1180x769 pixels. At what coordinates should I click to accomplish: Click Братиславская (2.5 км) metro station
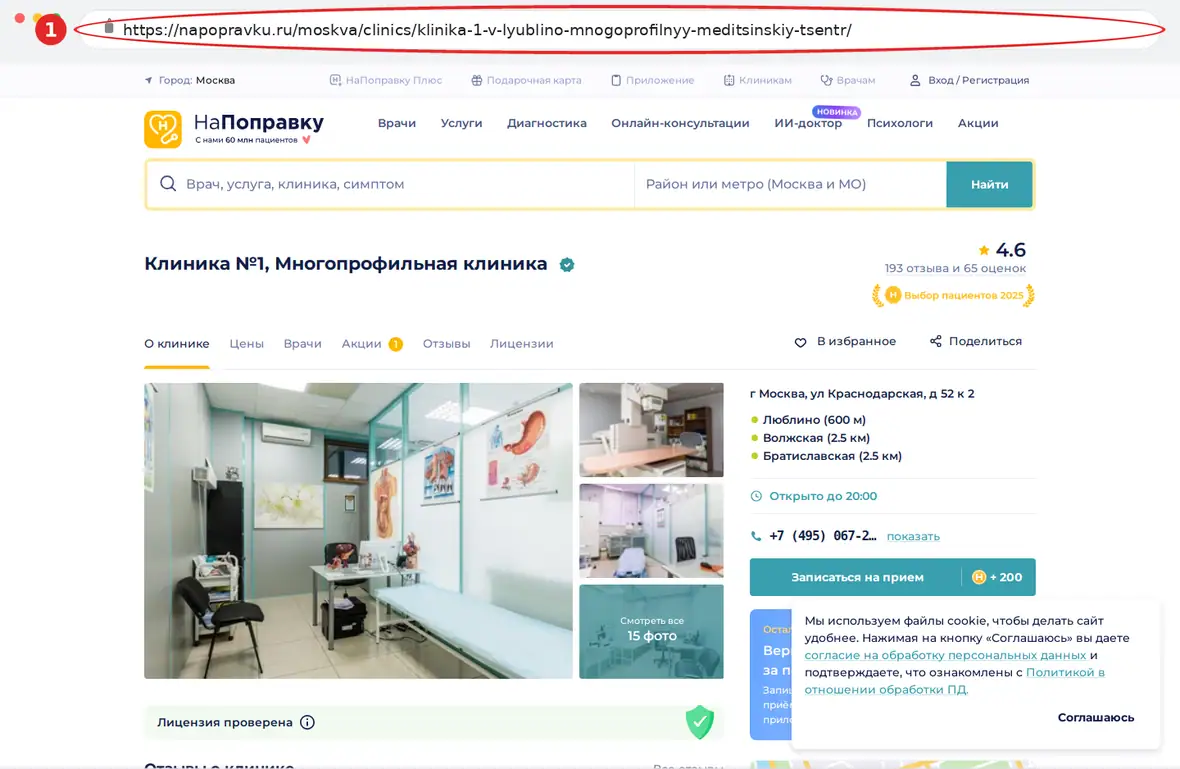(832, 456)
